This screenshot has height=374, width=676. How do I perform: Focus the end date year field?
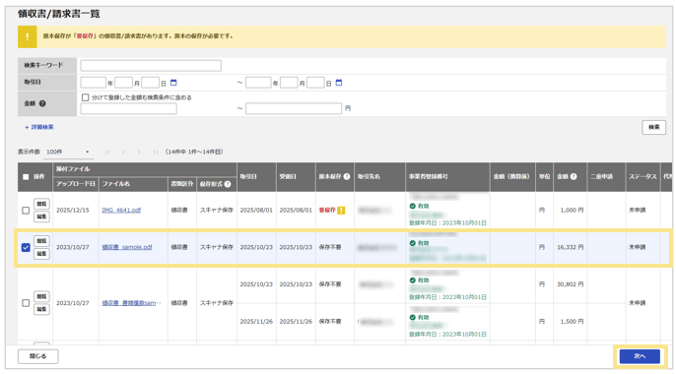click(258, 83)
